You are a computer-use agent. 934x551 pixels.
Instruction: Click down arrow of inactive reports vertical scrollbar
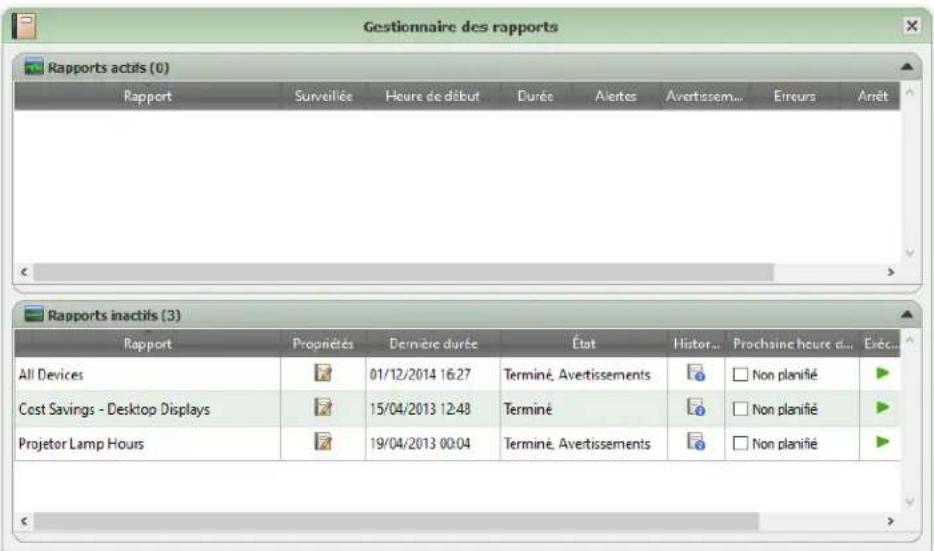point(910,503)
